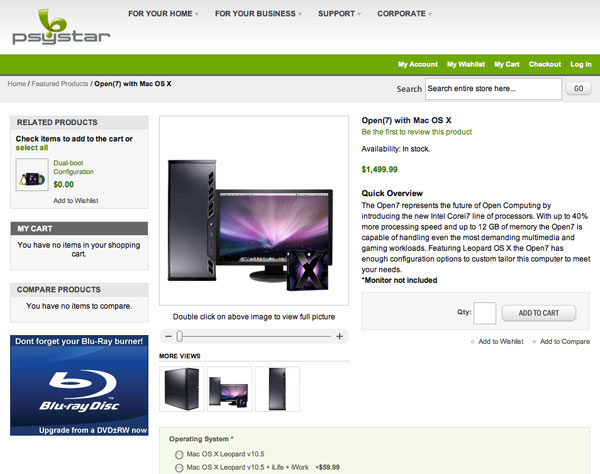
Task: Go to My Account
Action: tap(417, 64)
